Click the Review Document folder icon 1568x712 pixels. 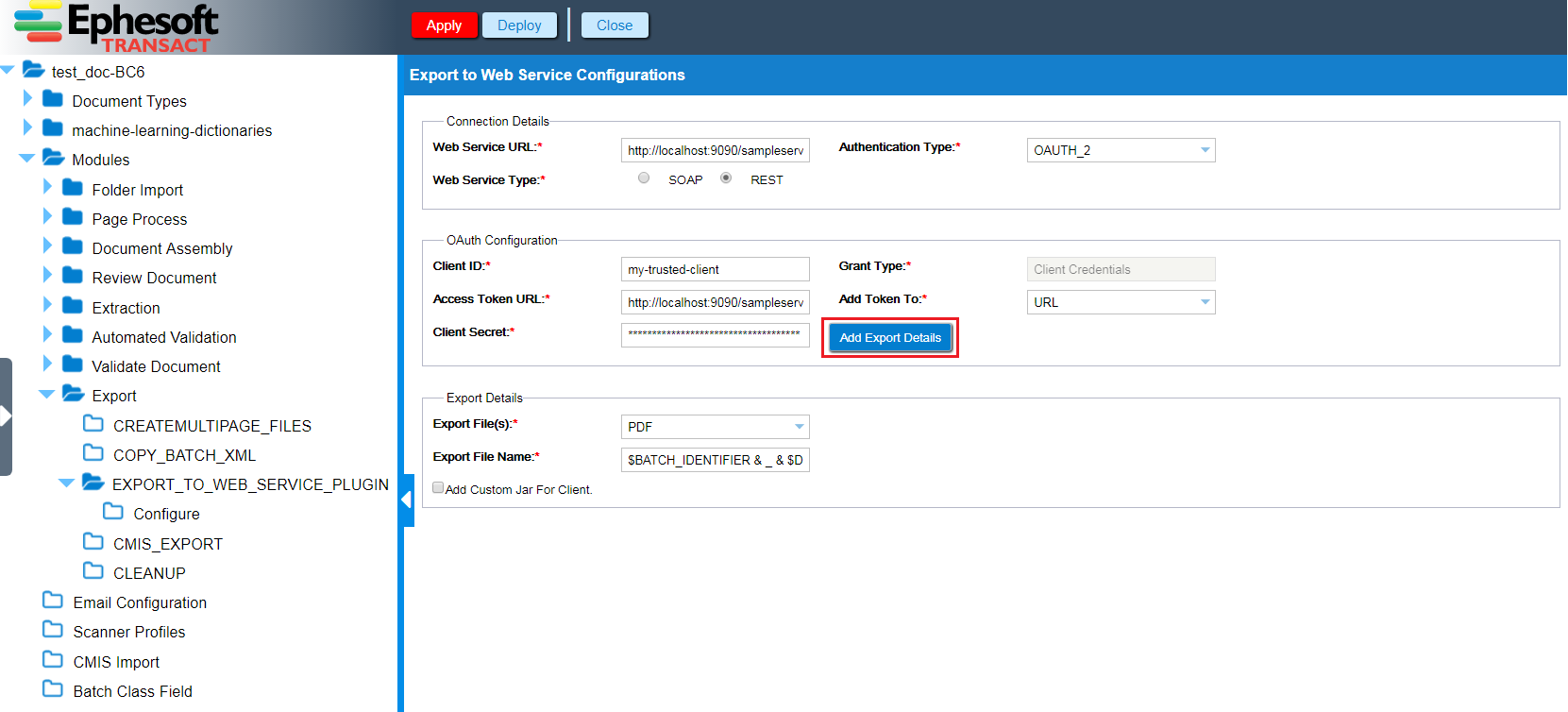point(73,276)
